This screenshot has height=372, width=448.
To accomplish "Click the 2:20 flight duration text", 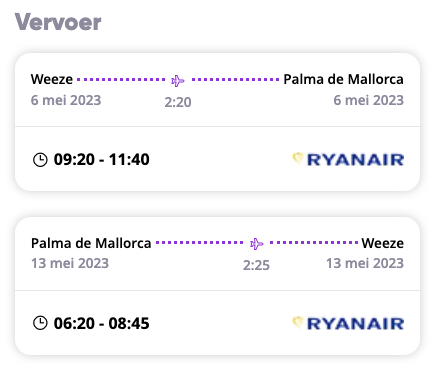I will (178, 102).
